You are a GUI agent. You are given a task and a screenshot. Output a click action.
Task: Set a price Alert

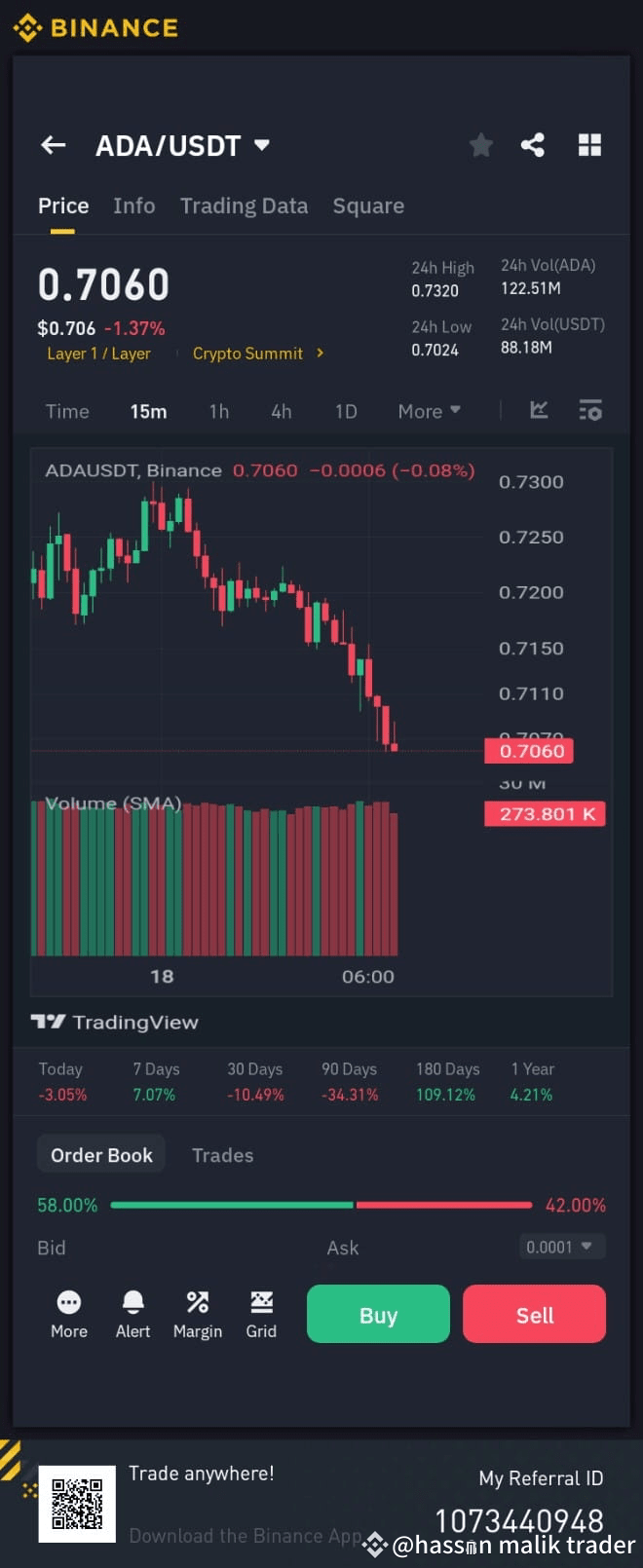[132, 1314]
